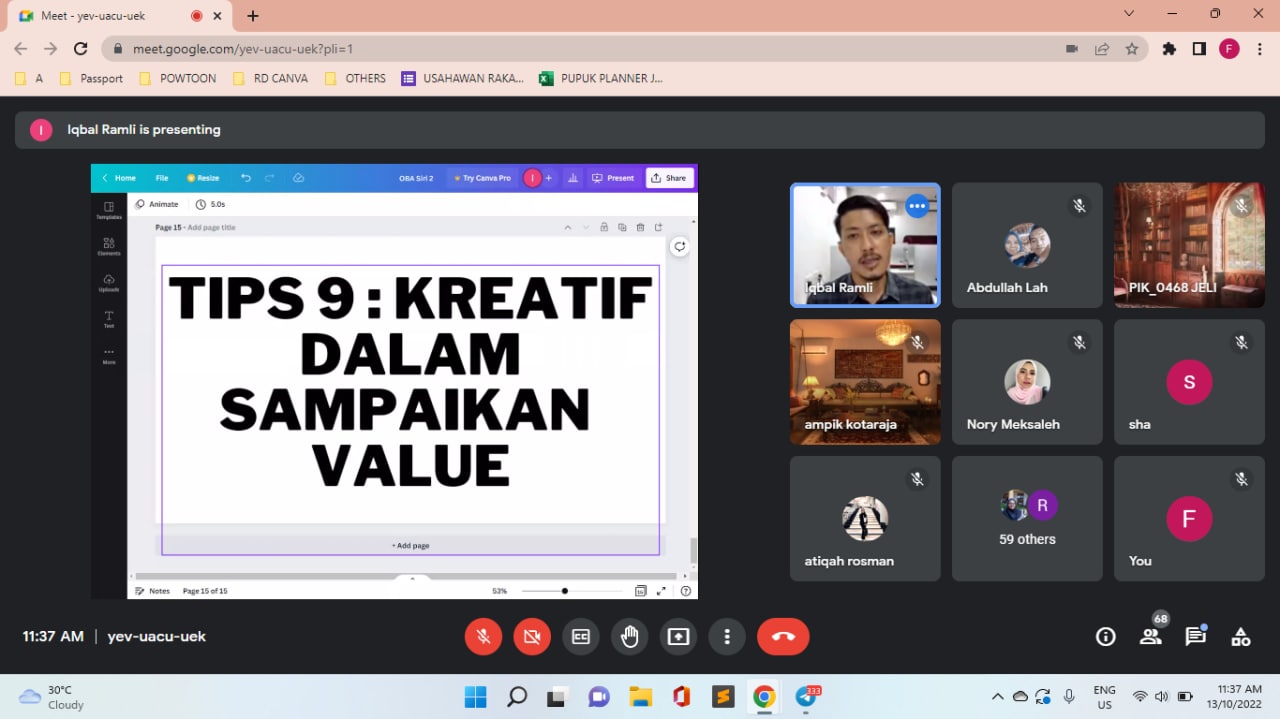Unmute the microphone in Meet controls
Image resolution: width=1280 pixels, height=719 pixels.
tap(483, 637)
